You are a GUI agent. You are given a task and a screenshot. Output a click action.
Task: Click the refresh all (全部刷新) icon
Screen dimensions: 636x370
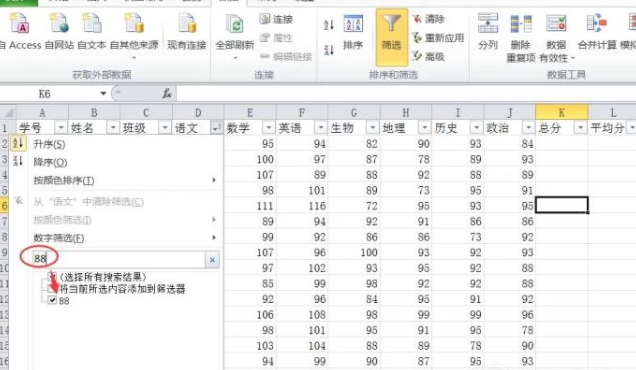[234, 25]
